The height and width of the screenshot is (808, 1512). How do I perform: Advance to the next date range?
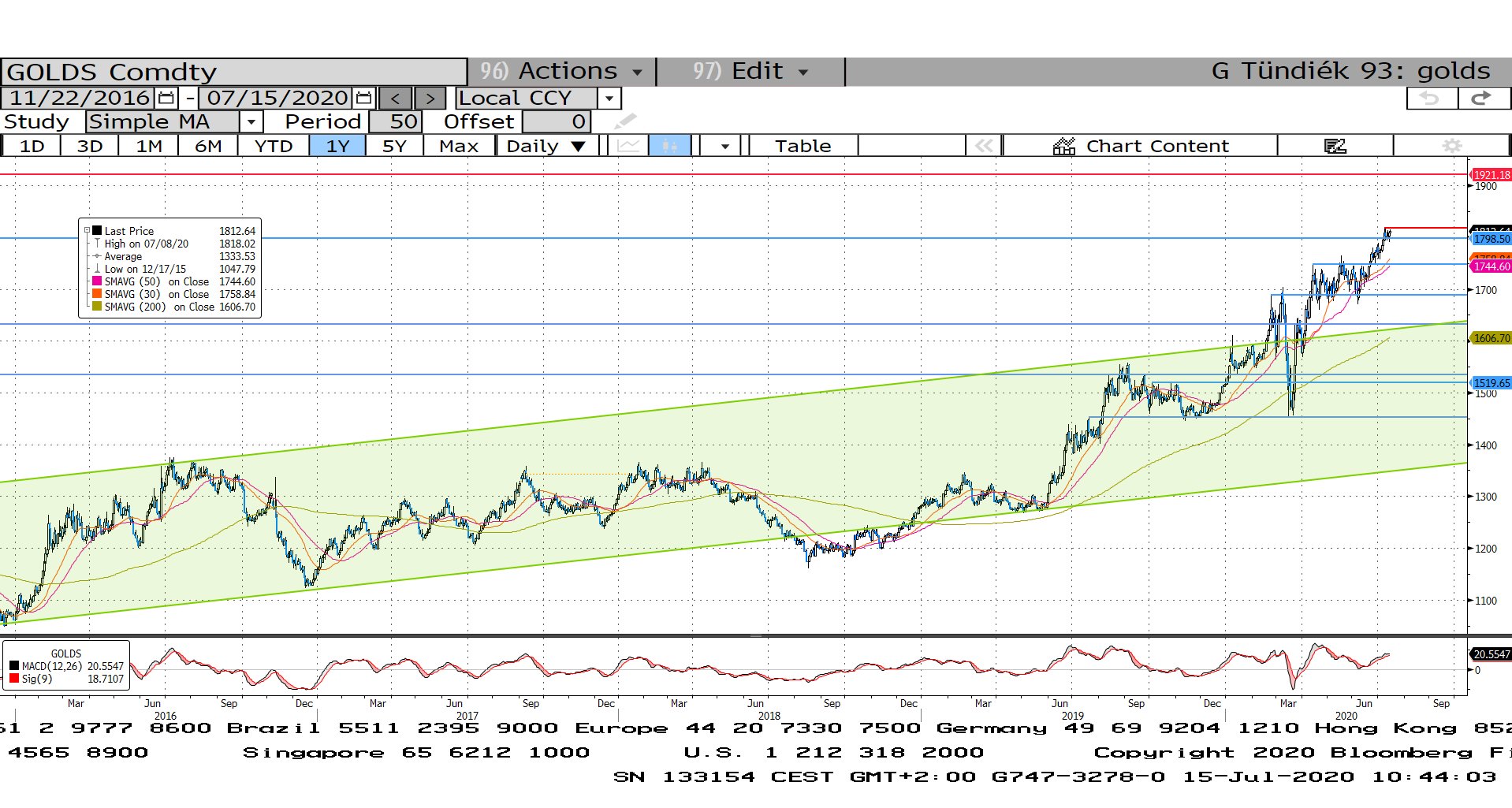[x=430, y=99]
